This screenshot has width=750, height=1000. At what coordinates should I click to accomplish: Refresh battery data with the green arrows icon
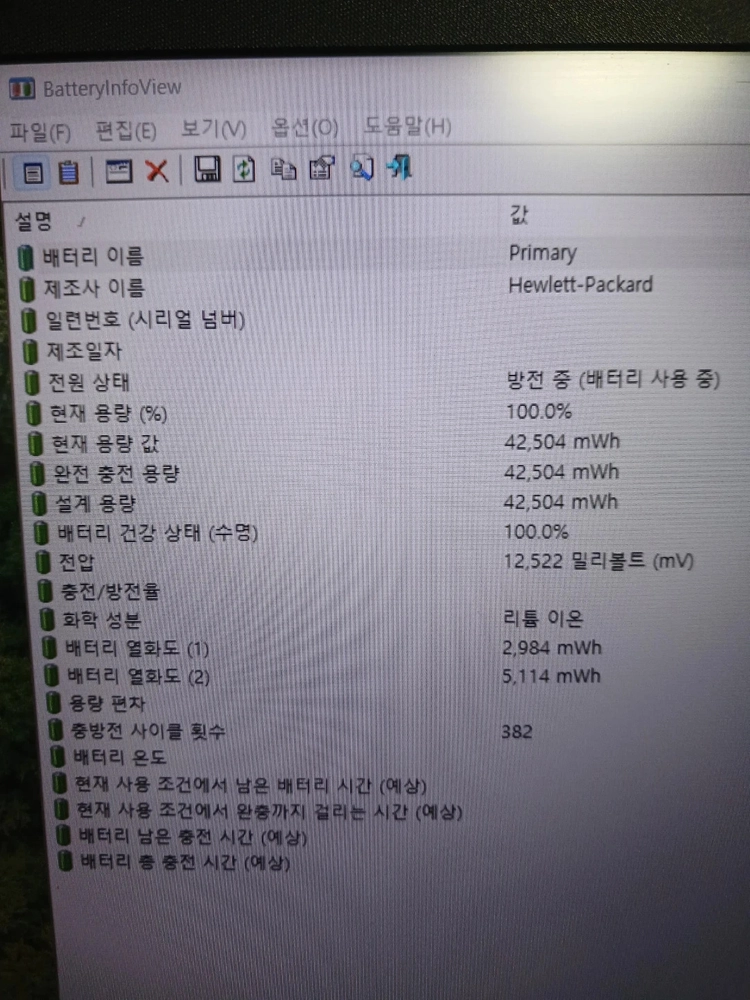pos(244,170)
